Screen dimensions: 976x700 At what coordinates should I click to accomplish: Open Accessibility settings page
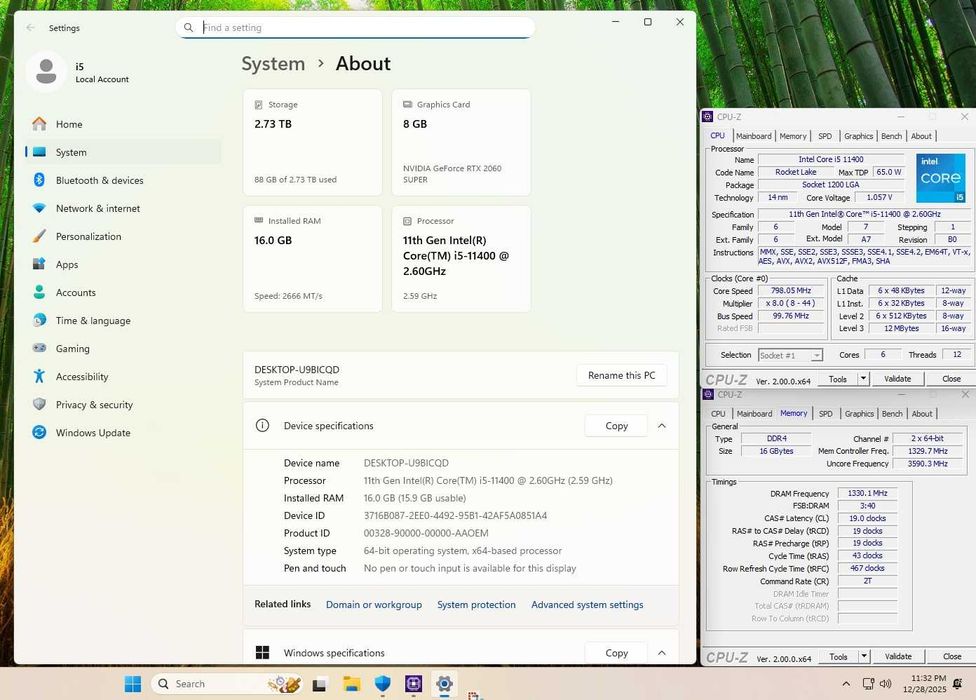pyautogui.click(x=123, y=376)
